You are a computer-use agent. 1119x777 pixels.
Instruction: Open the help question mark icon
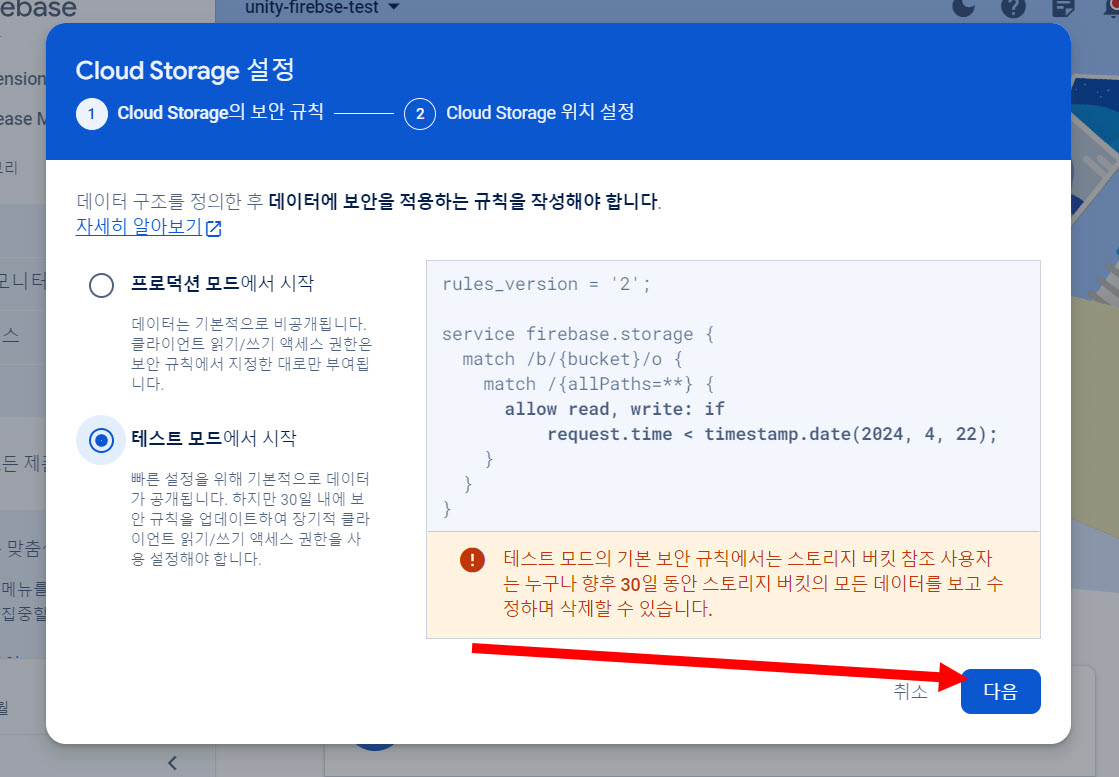pos(1013,7)
